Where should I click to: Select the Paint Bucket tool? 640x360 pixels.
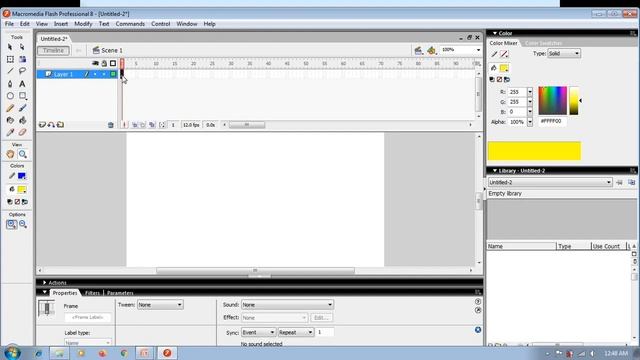[22, 120]
